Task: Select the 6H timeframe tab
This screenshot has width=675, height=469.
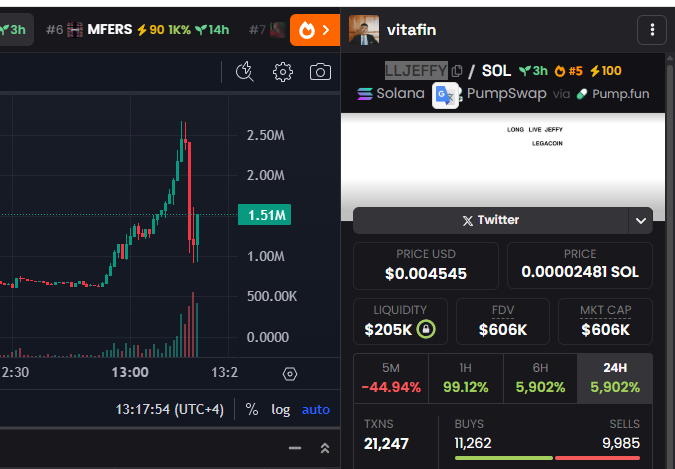Action: point(540,378)
